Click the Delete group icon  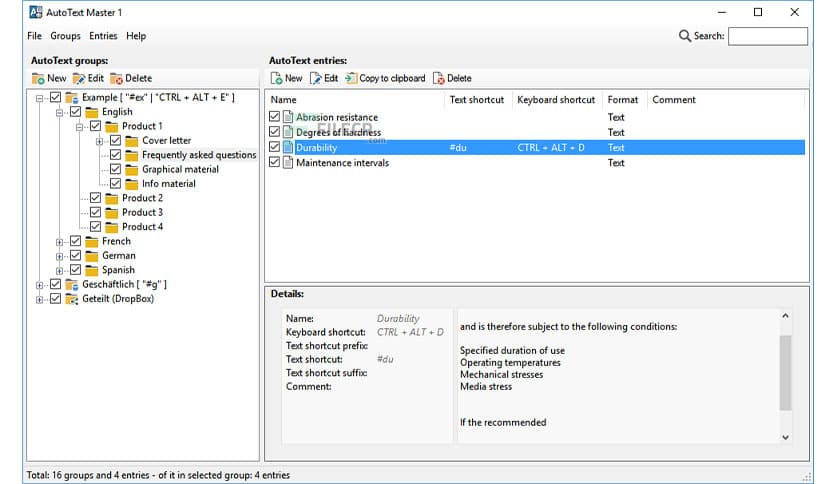pyautogui.click(x=116, y=78)
